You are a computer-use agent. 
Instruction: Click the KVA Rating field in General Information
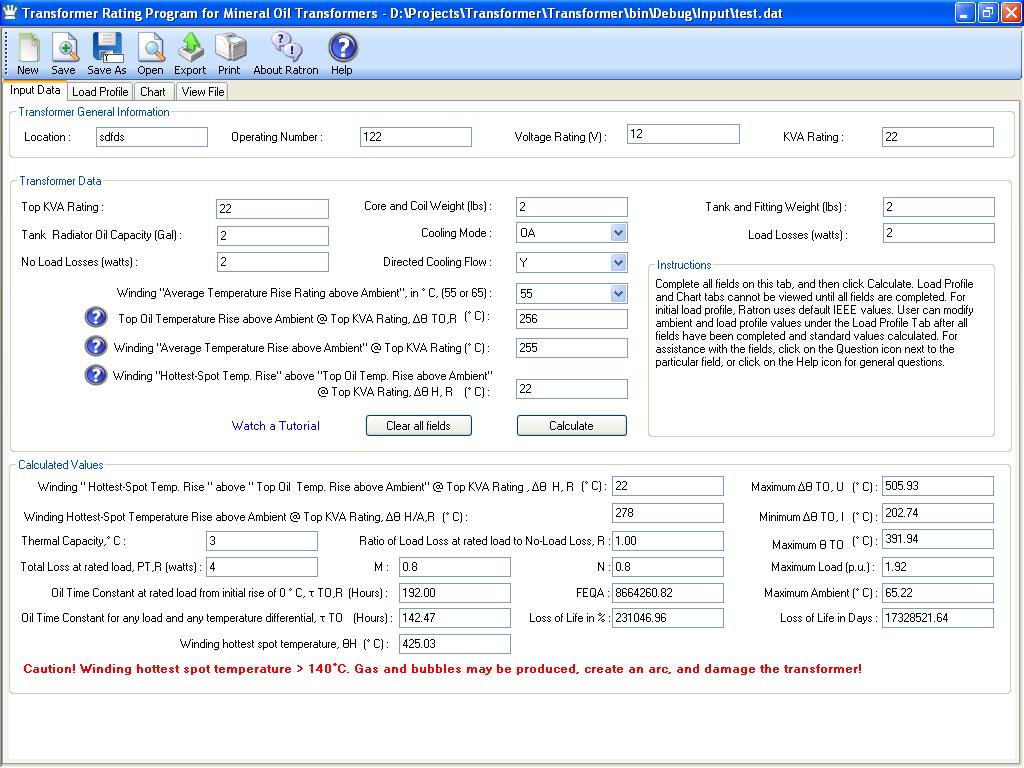938,137
